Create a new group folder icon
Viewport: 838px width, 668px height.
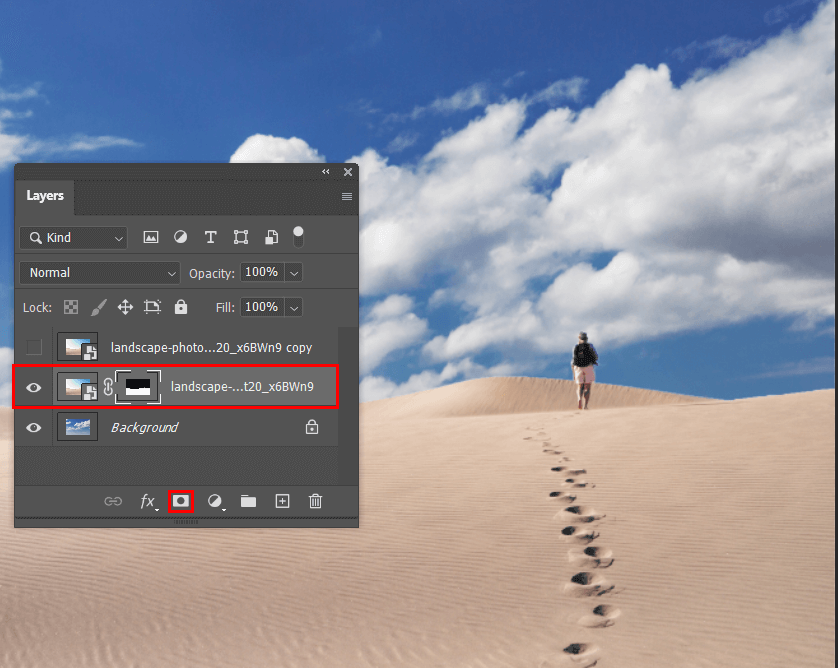(x=248, y=501)
